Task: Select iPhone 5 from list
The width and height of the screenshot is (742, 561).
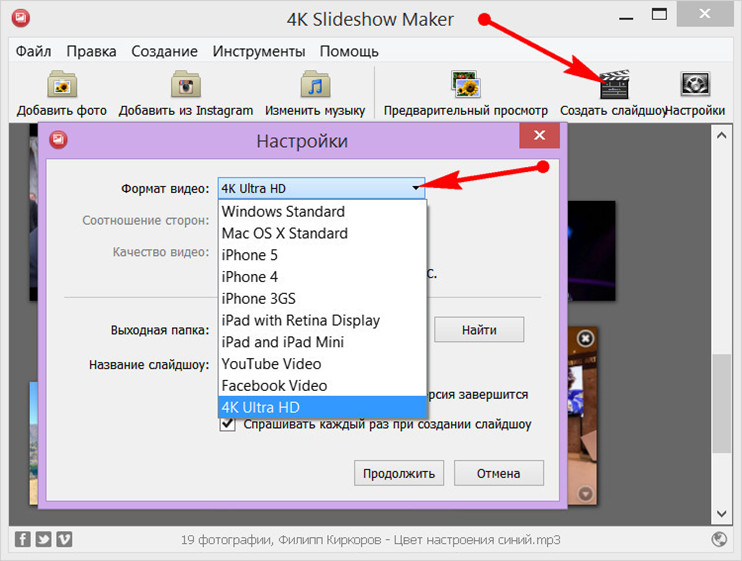Action: 322,255
